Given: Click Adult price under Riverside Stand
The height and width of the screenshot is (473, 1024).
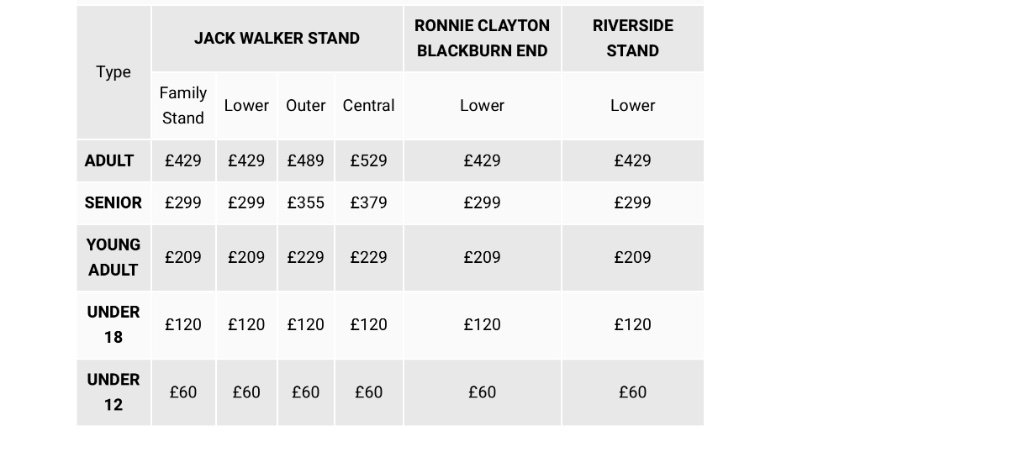Looking at the screenshot, I should [632, 161].
